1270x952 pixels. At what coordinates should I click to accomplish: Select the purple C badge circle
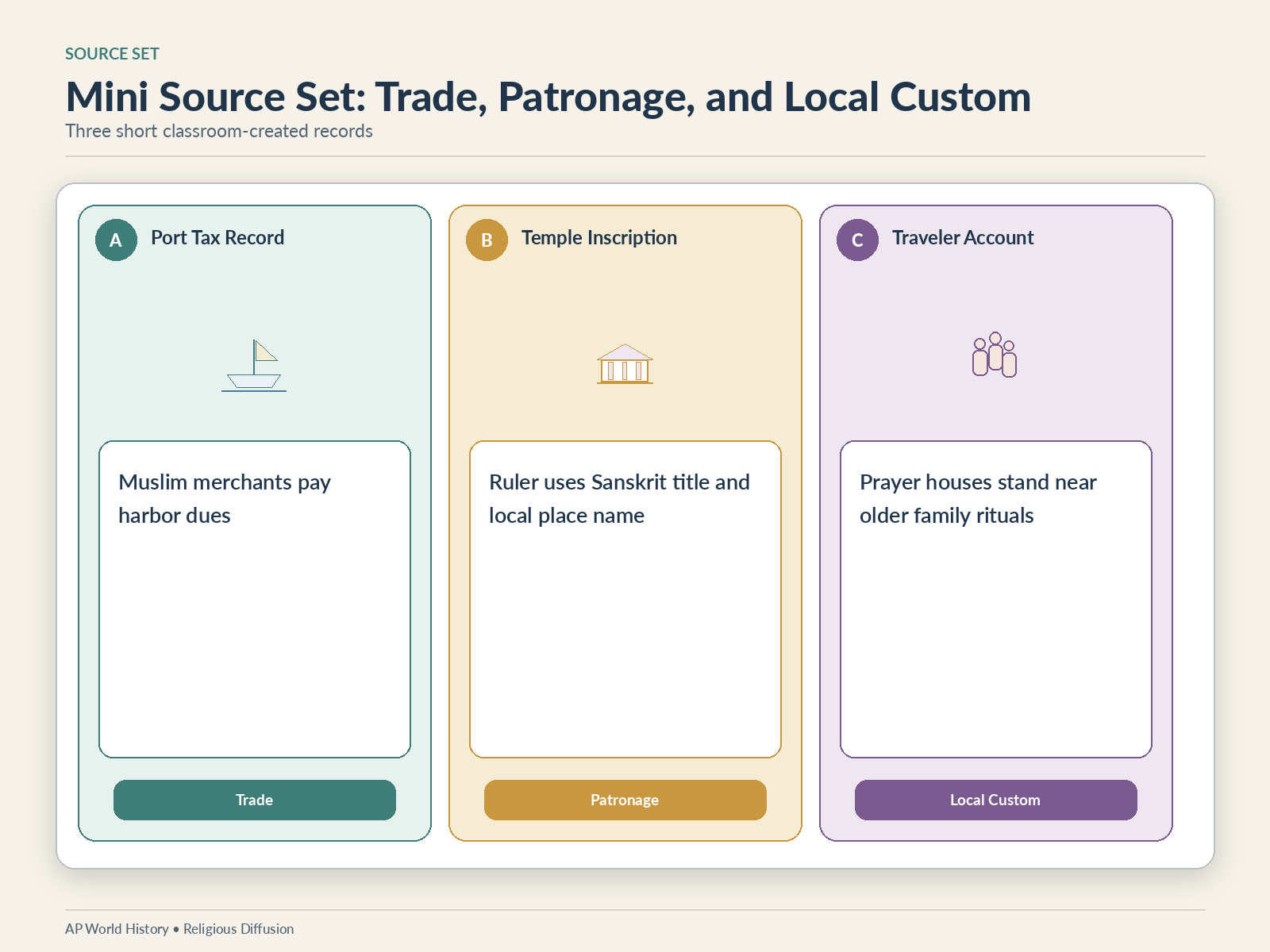tap(857, 240)
